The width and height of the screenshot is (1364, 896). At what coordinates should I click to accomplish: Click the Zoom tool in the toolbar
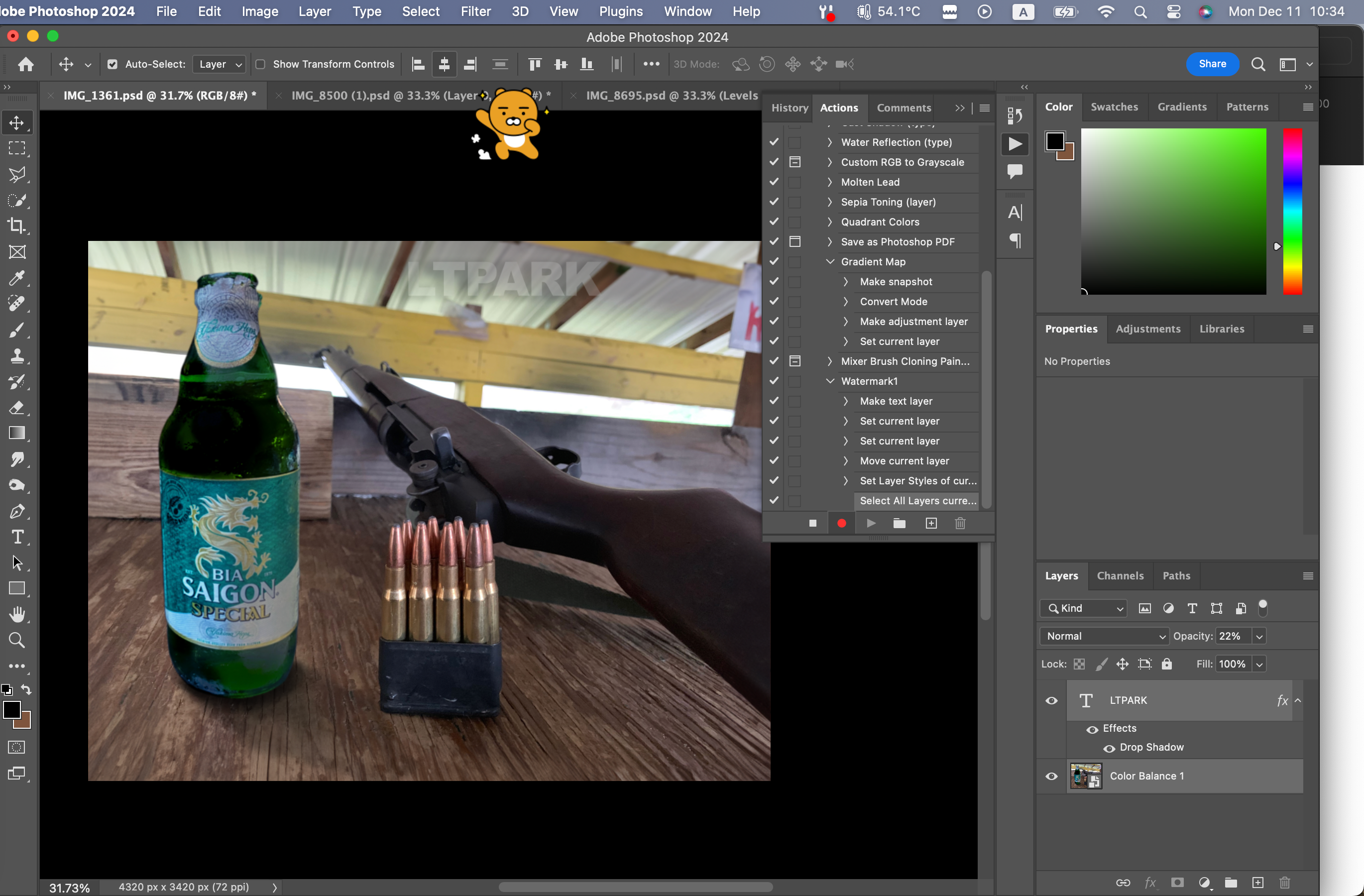[17, 640]
